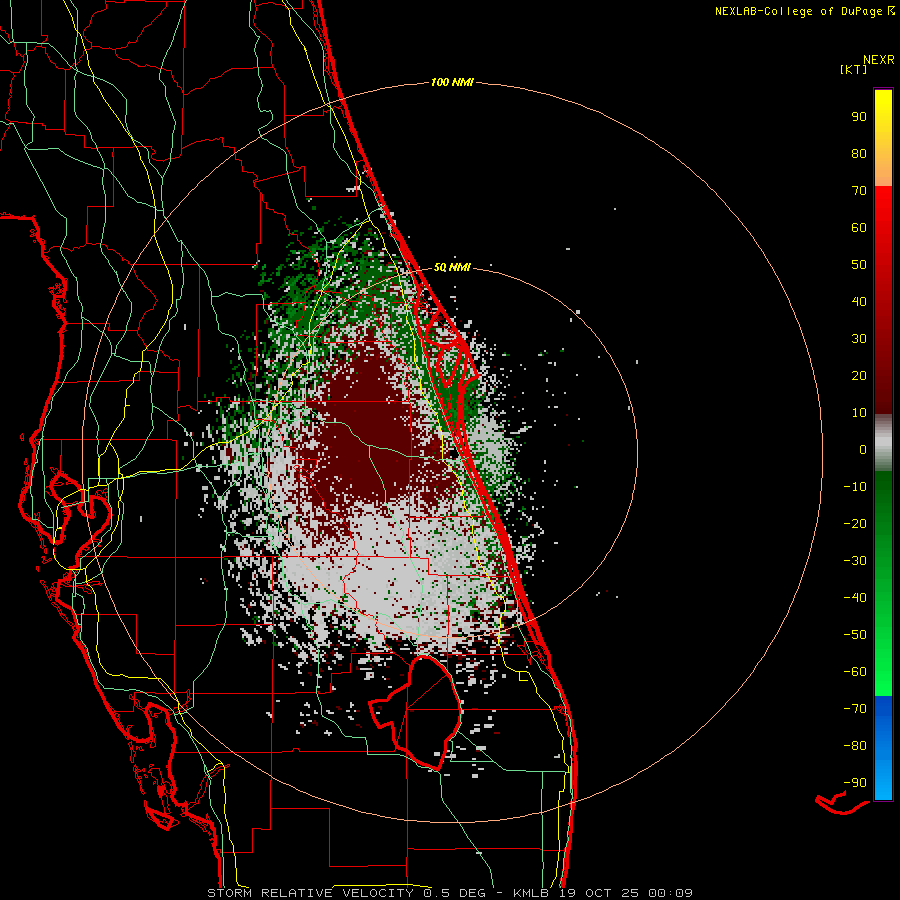Screen dimensions: 900x900
Task: Click the -10 value on velocity scale
Action: click(855, 487)
